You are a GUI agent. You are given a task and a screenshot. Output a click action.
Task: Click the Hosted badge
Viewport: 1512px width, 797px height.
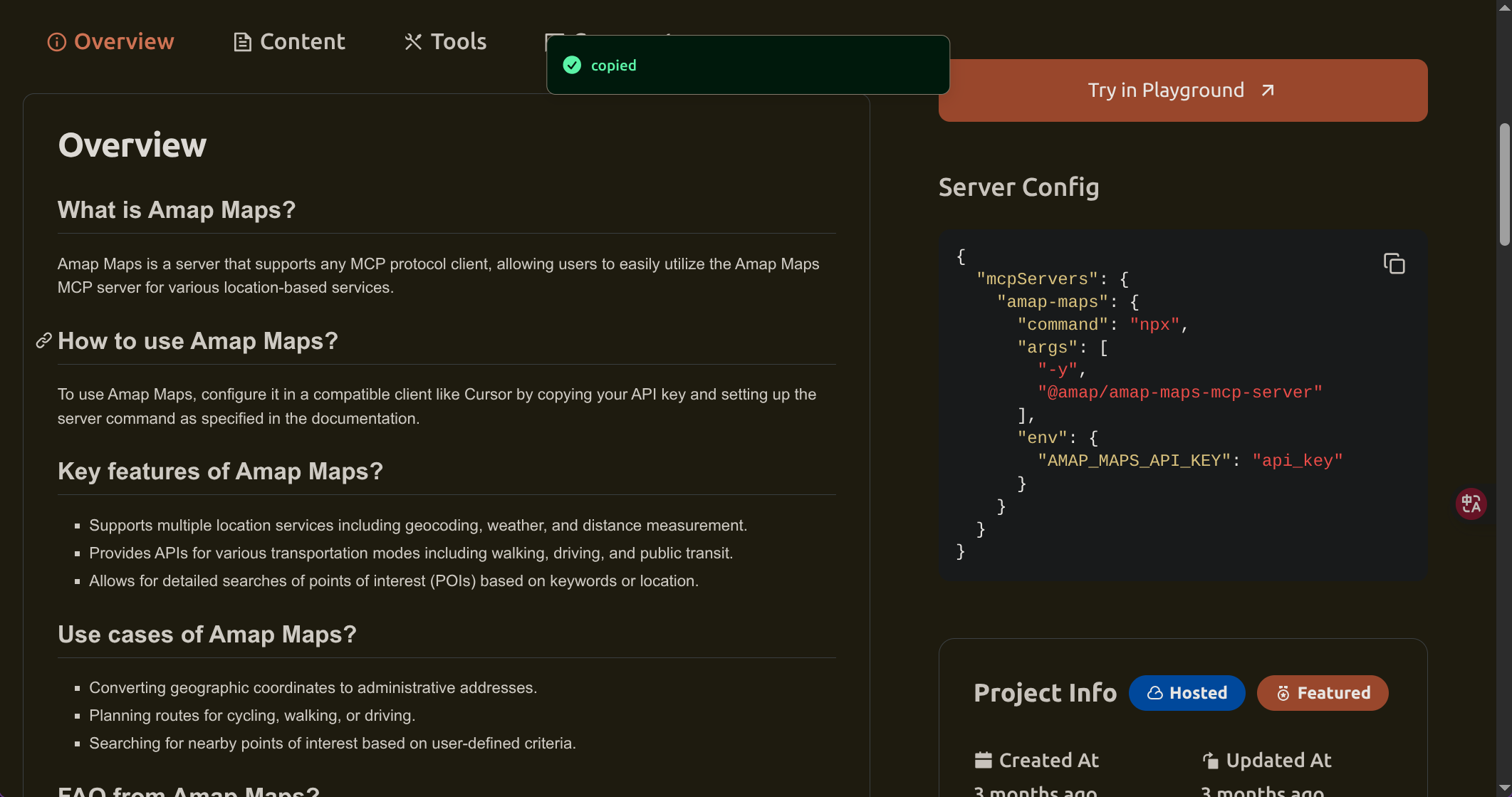[x=1187, y=693]
